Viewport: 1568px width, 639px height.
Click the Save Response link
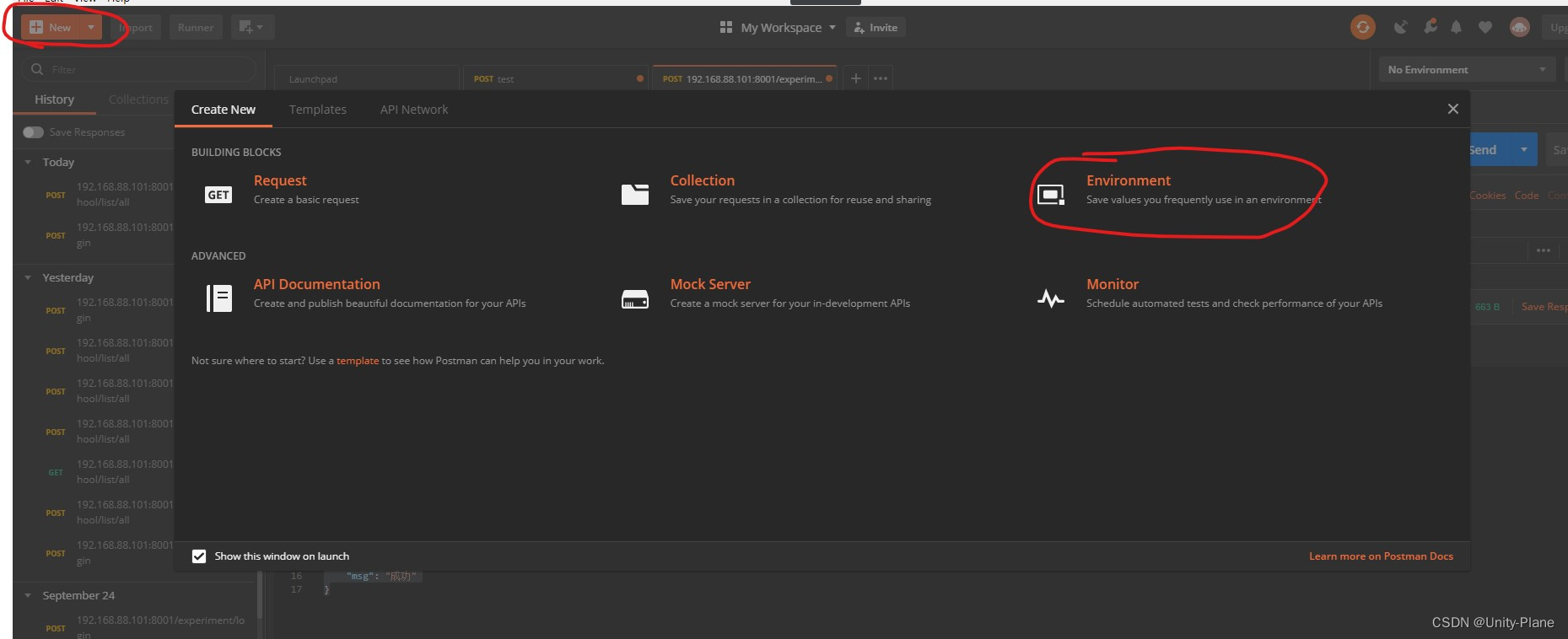(1544, 307)
